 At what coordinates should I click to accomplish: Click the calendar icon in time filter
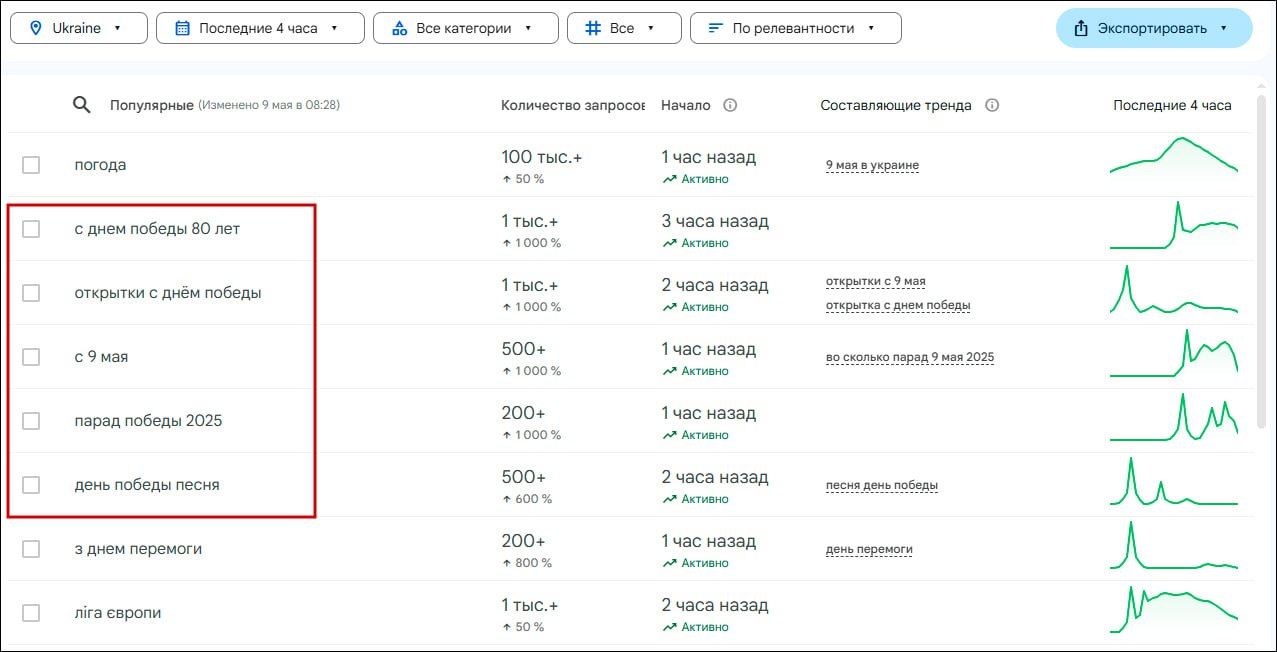(182, 28)
